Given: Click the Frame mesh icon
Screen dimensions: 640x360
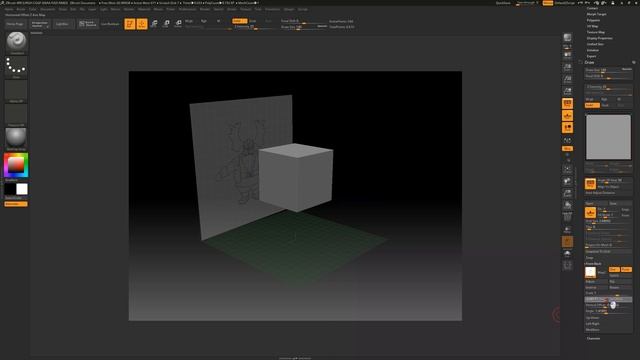Looking at the screenshot, I should click(567, 169).
